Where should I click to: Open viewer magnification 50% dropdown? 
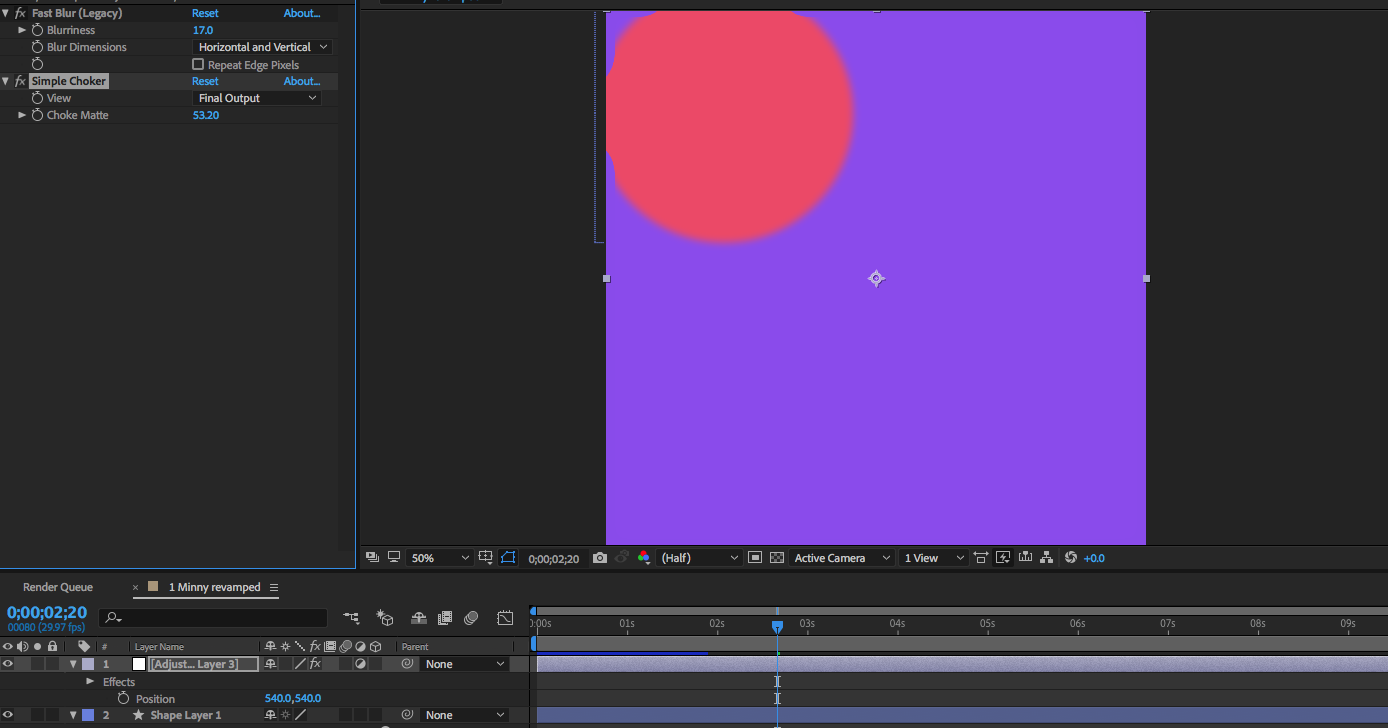pyautogui.click(x=440, y=558)
